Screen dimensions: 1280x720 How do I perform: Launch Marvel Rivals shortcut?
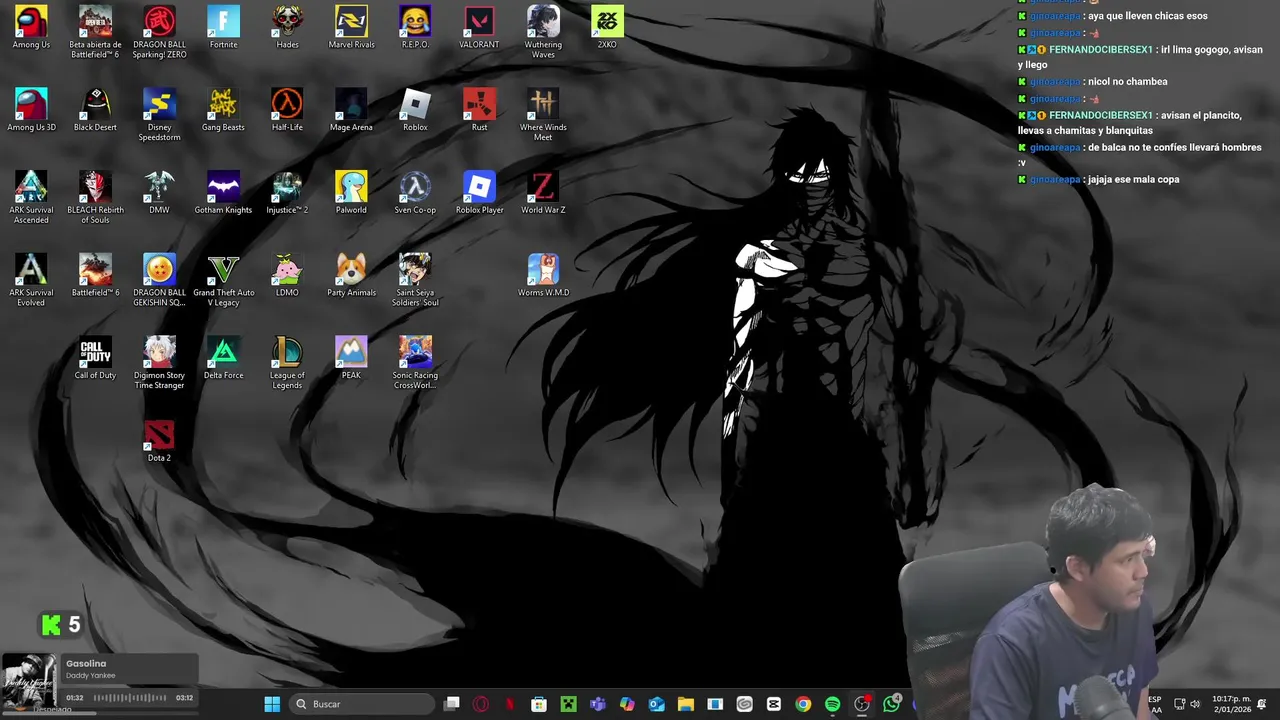click(351, 28)
